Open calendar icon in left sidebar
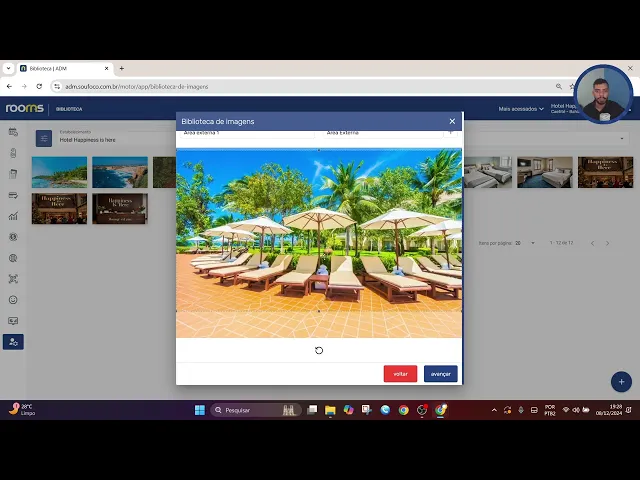640x480 pixels. pyautogui.click(x=13, y=132)
